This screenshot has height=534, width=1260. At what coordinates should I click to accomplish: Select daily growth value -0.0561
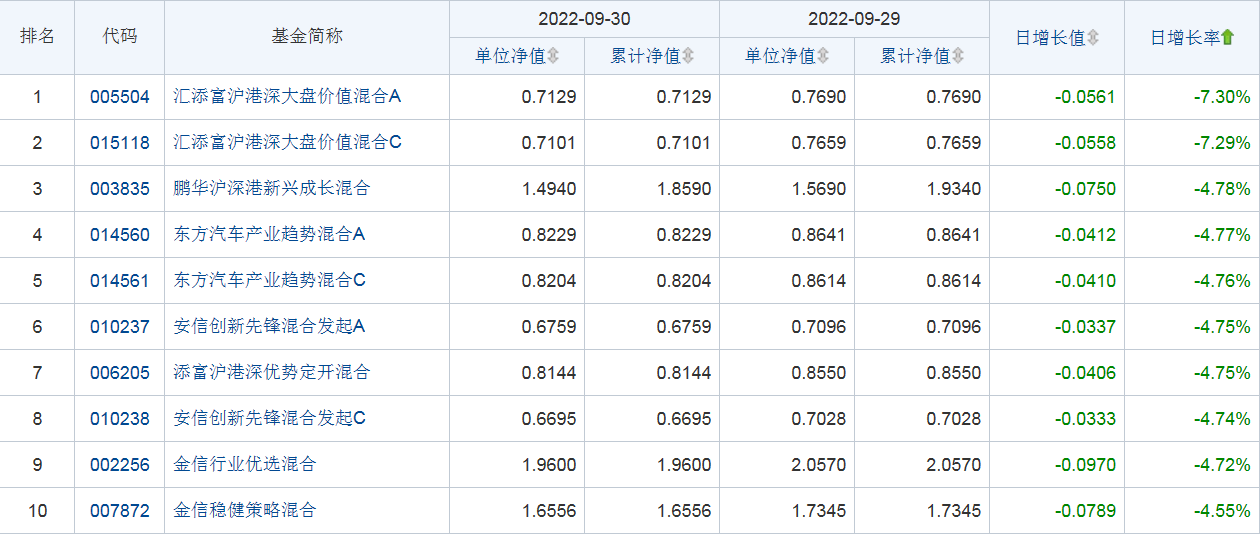(1085, 97)
